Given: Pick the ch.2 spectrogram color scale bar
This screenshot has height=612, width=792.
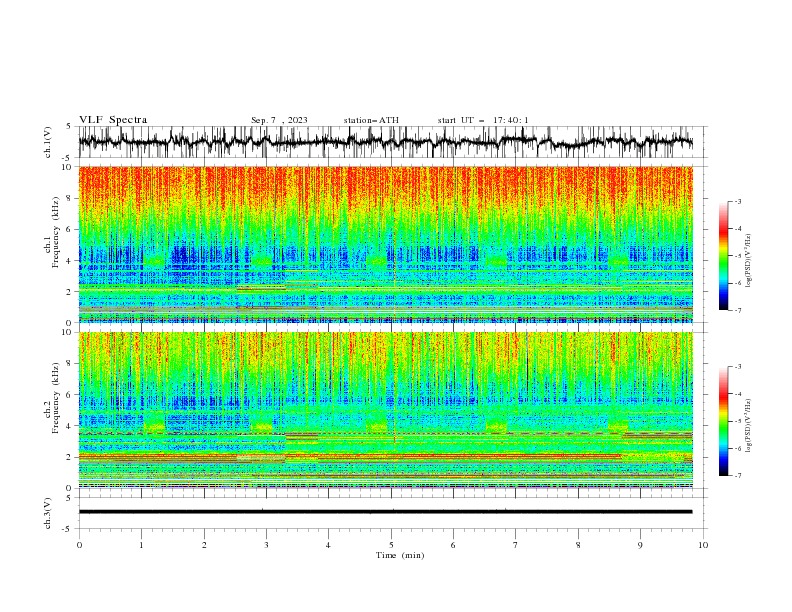Looking at the screenshot, I should (723, 421).
